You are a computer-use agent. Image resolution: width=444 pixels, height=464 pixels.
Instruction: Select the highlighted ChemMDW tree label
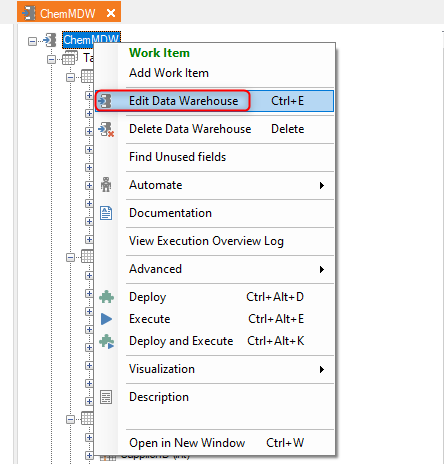tap(91, 39)
